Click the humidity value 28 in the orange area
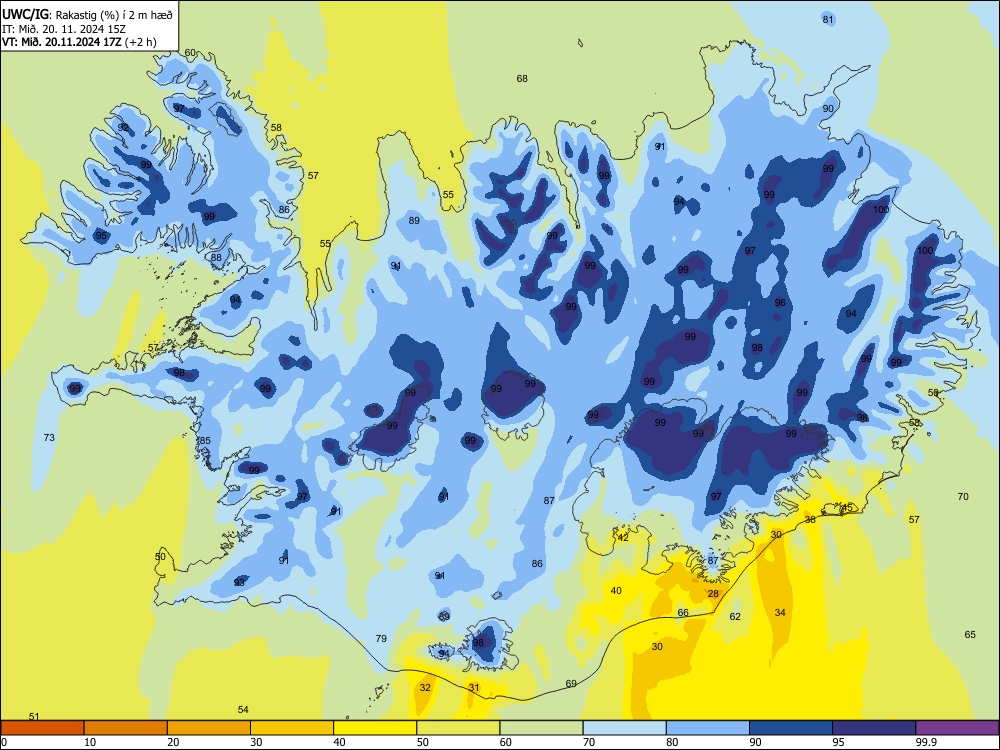Image resolution: width=1000 pixels, height=750 pixels. pos(713,594)
